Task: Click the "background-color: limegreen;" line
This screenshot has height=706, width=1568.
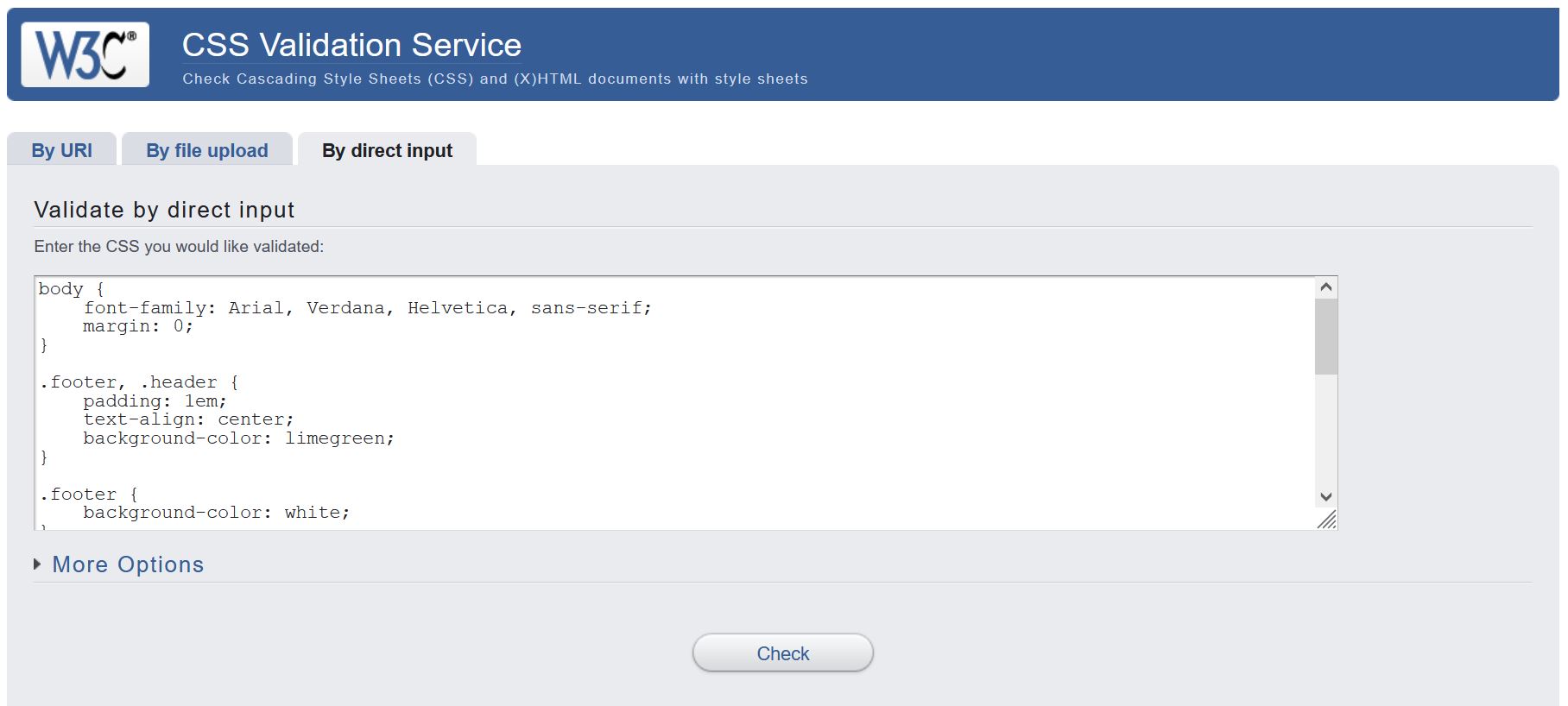Action: [238, 438]
